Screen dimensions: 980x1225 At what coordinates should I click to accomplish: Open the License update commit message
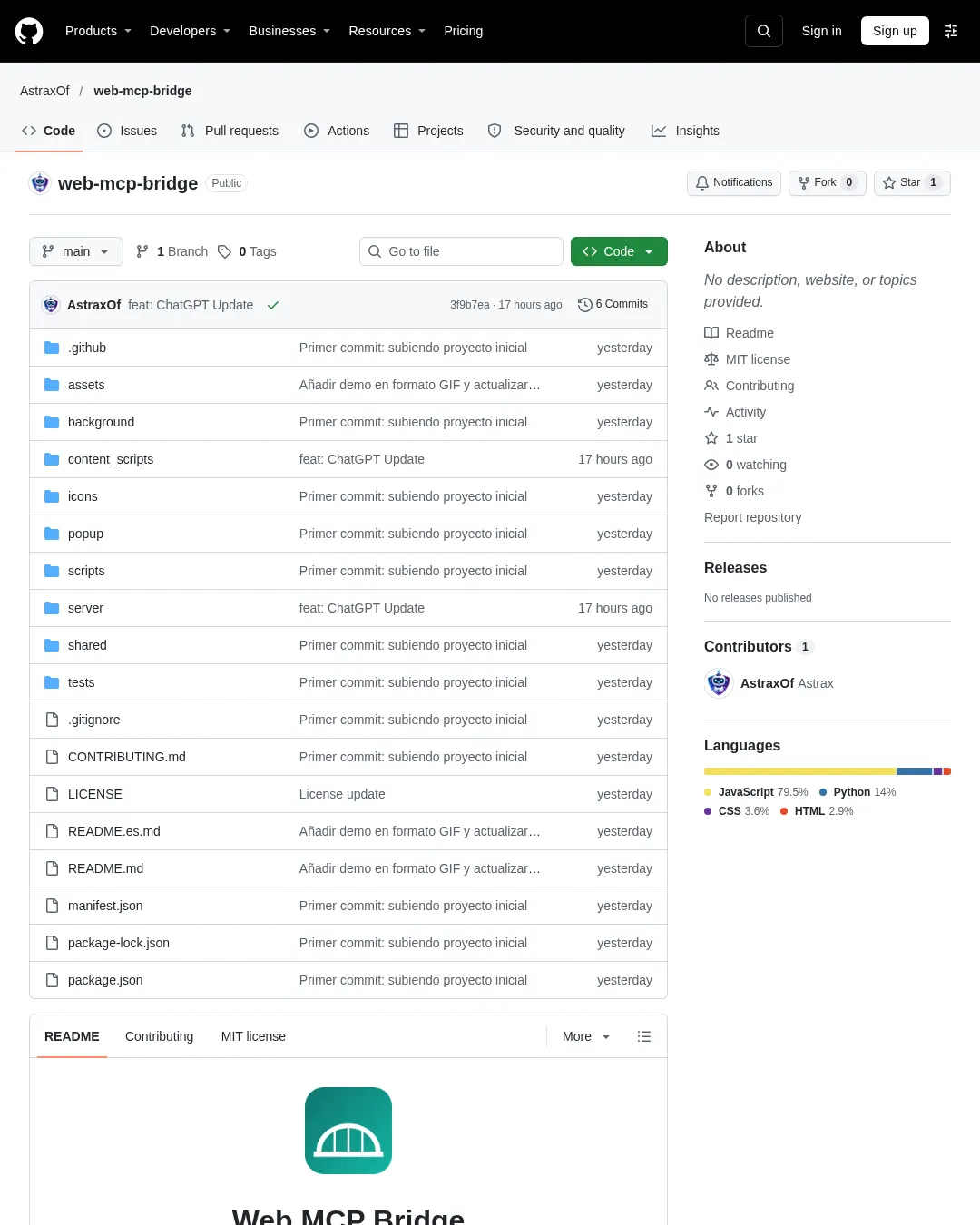click(x=342, y=794)
